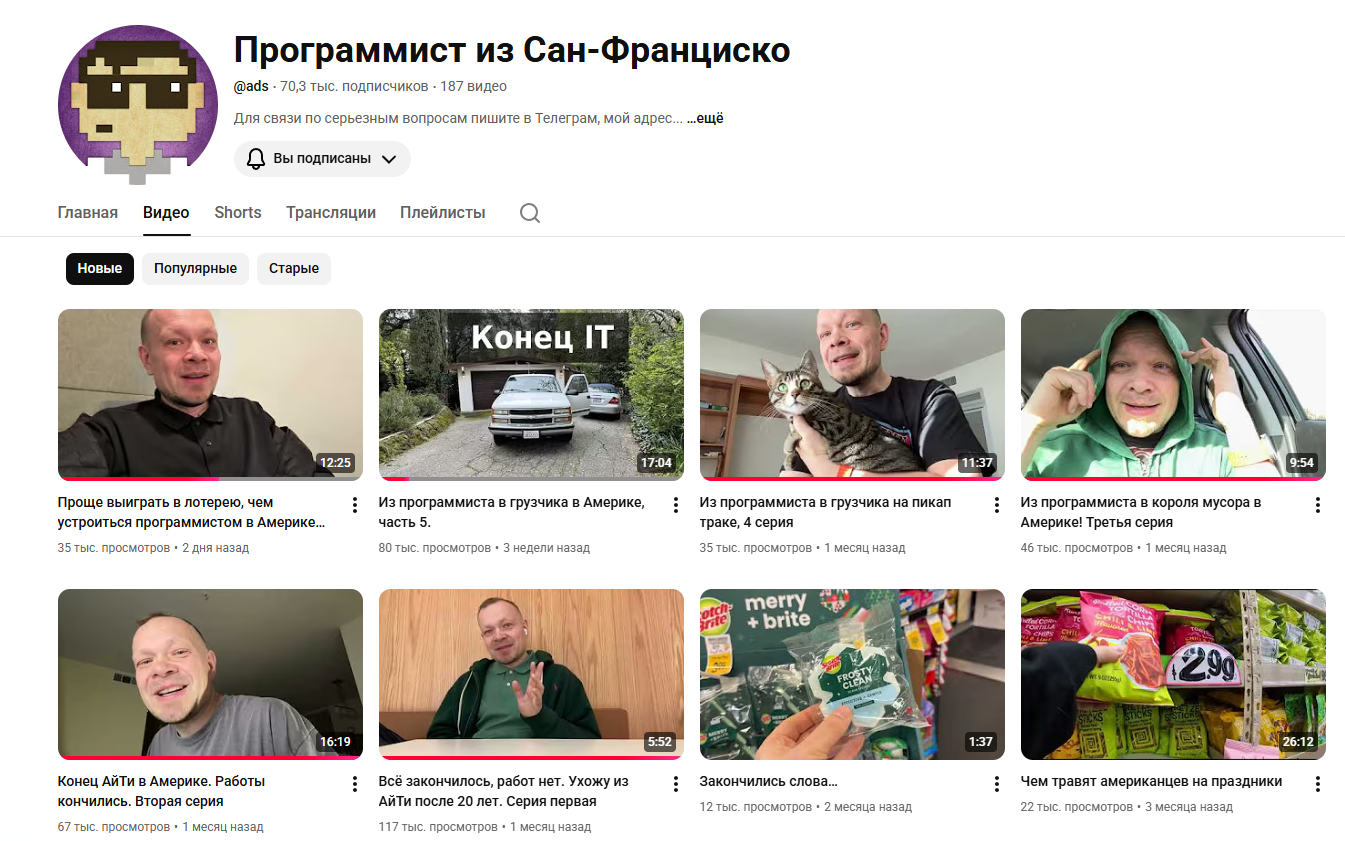The height and width of the screenshot is (841, 1345).
Task: Open three-dot menu for короля мусора video
Action: tap(1318, 505)
